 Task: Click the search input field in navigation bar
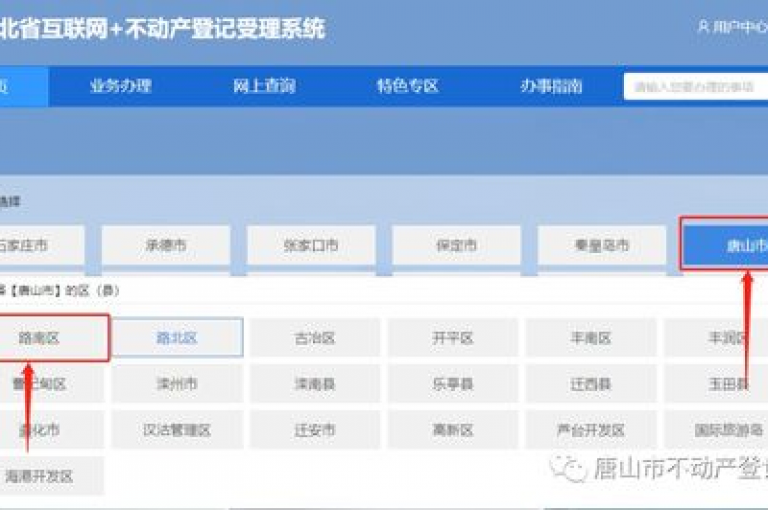click(696, 87)
